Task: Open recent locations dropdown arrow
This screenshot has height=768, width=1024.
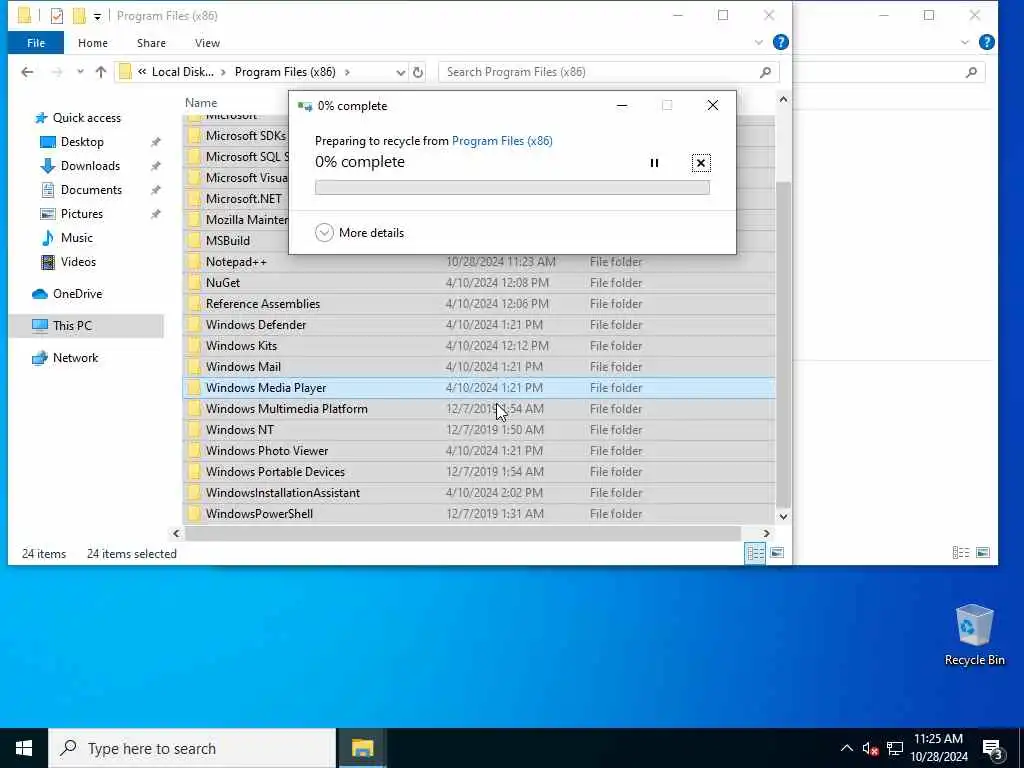Action: point(80,72)
